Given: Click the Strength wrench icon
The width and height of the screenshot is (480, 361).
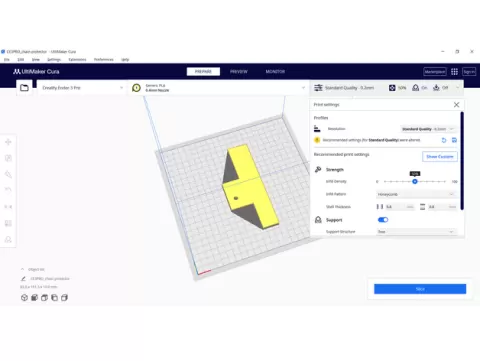Looking at the screenshot, I should pyautogui.click(x=318, y=169).
